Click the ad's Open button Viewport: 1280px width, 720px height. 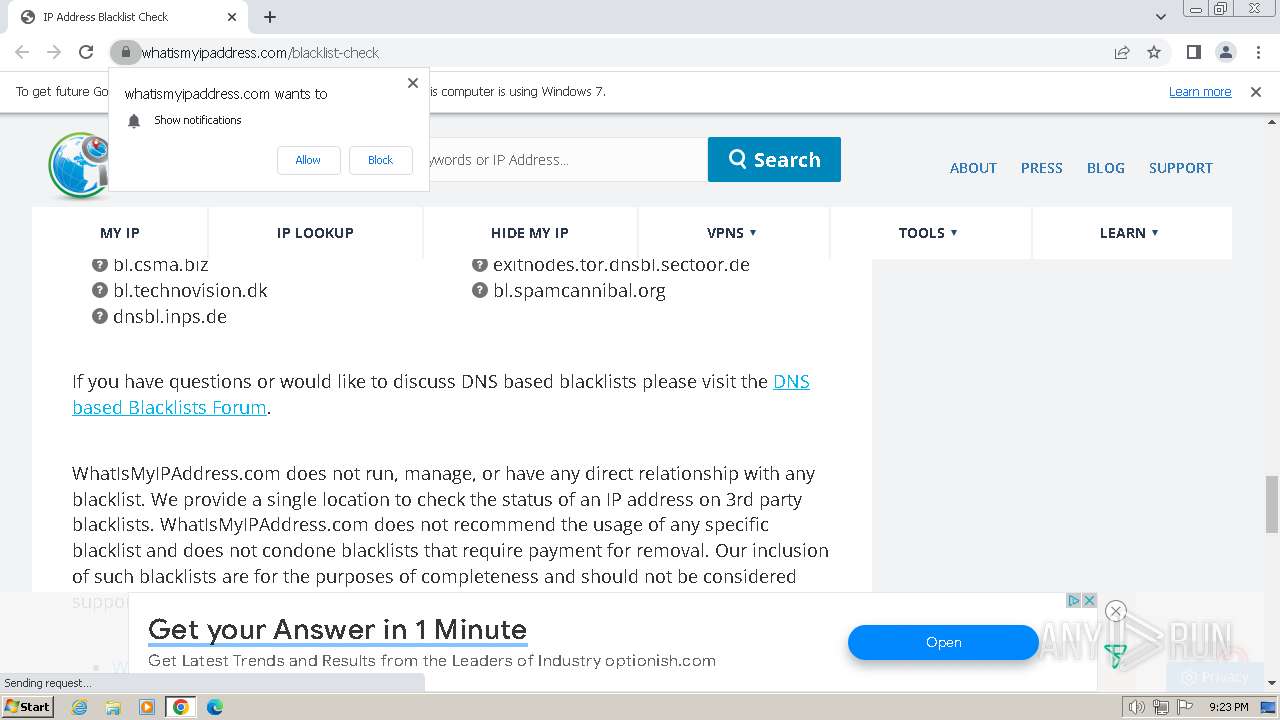pos(943,642)
